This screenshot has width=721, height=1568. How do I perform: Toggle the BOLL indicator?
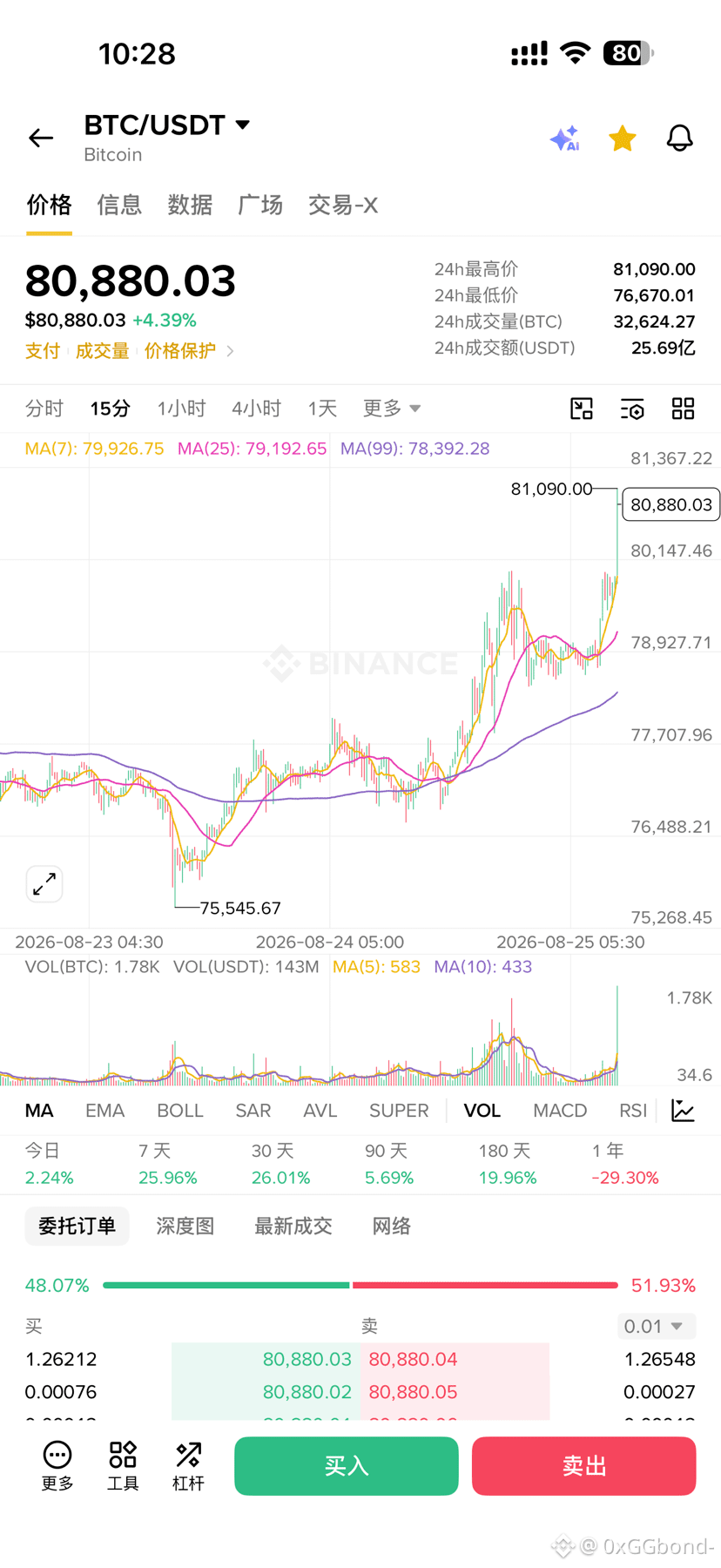[x=179, y=1111]
